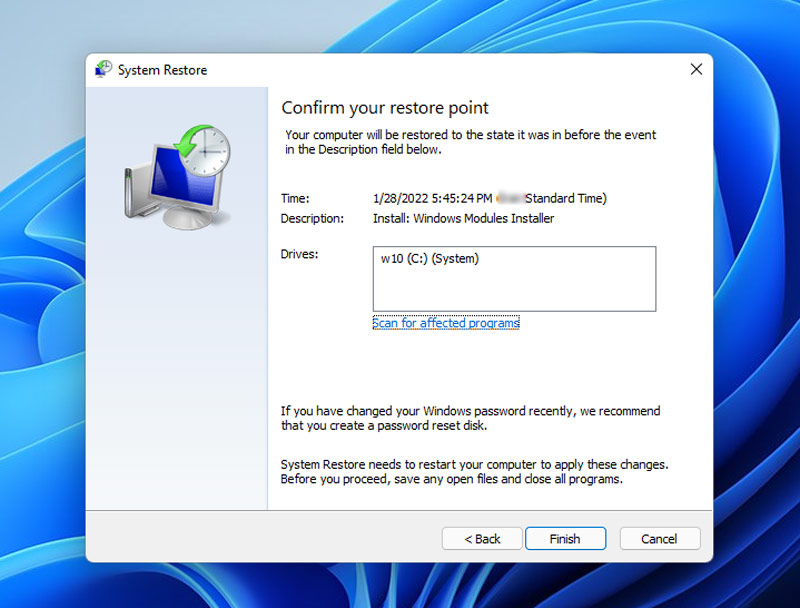
Task: Open the Scan for affected programs link
Action: pyautogui.click(x=446, y=323)
